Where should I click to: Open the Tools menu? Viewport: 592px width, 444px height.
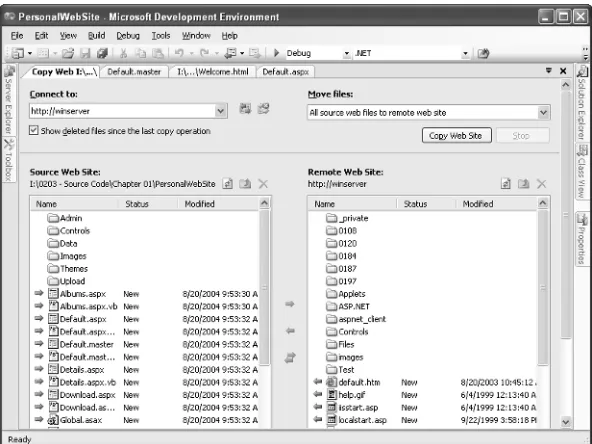(x=161, y=35)
